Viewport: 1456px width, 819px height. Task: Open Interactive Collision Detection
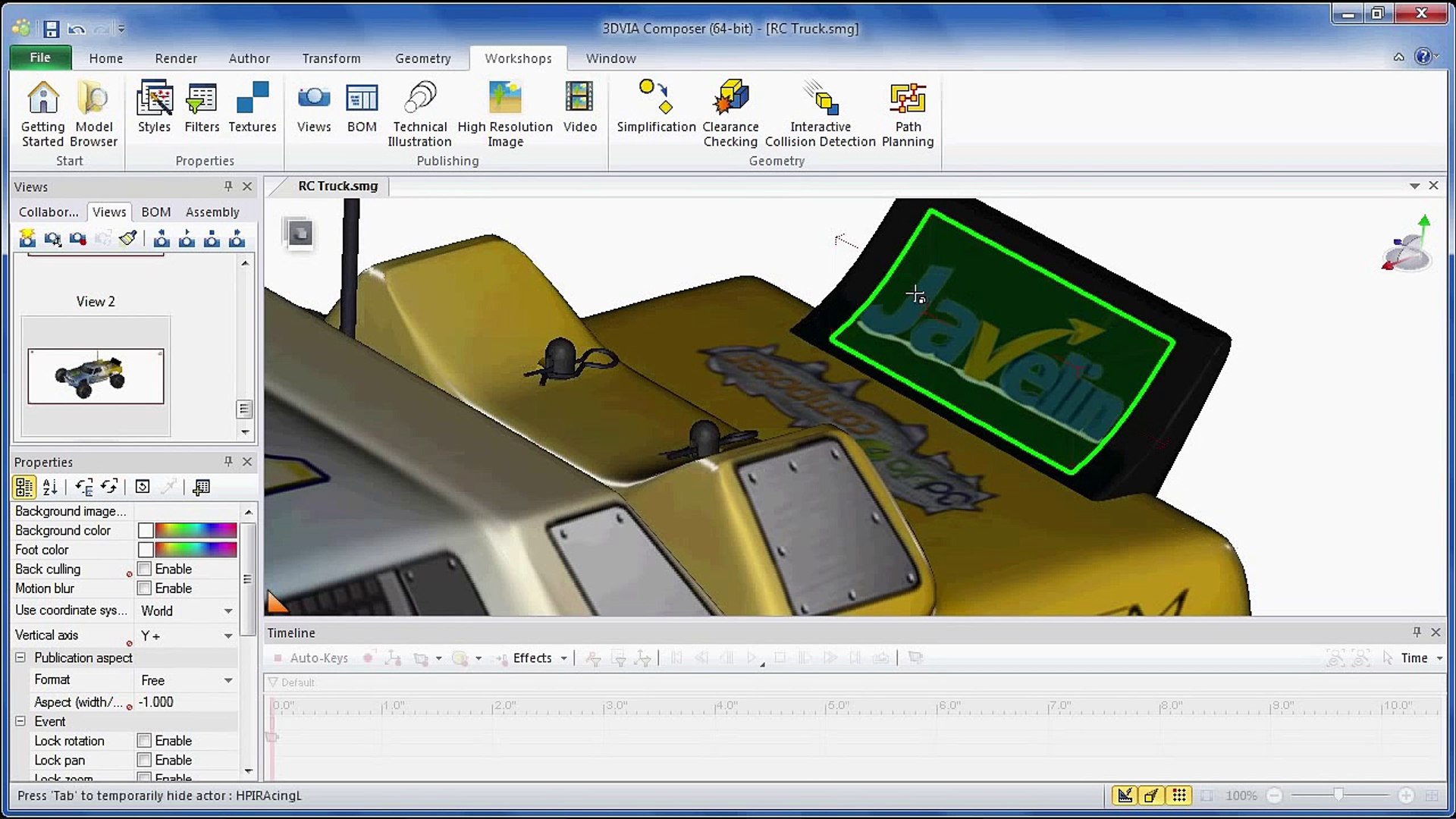[x=821, y=114]
